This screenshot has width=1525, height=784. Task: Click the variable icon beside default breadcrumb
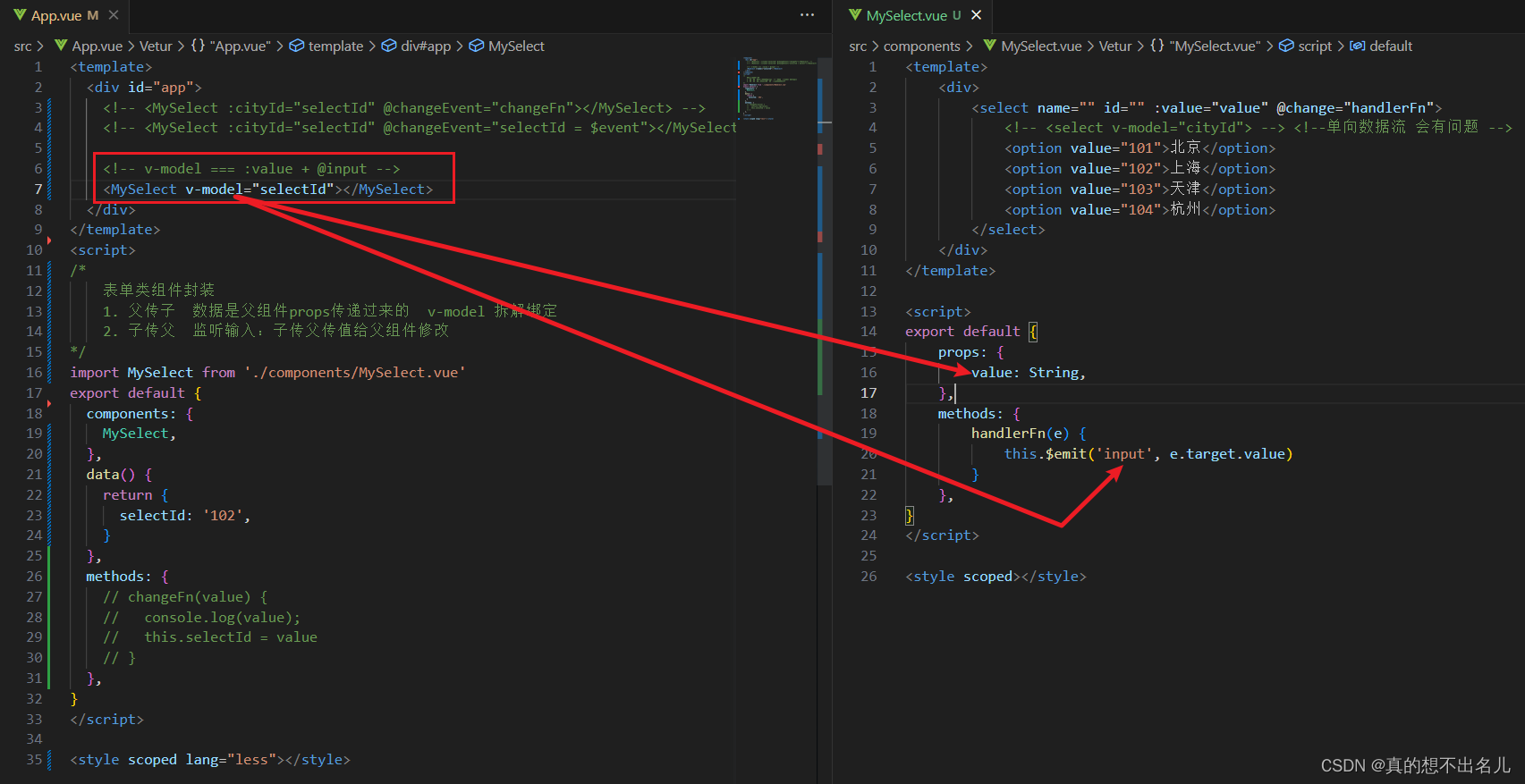coord(1357,46)
